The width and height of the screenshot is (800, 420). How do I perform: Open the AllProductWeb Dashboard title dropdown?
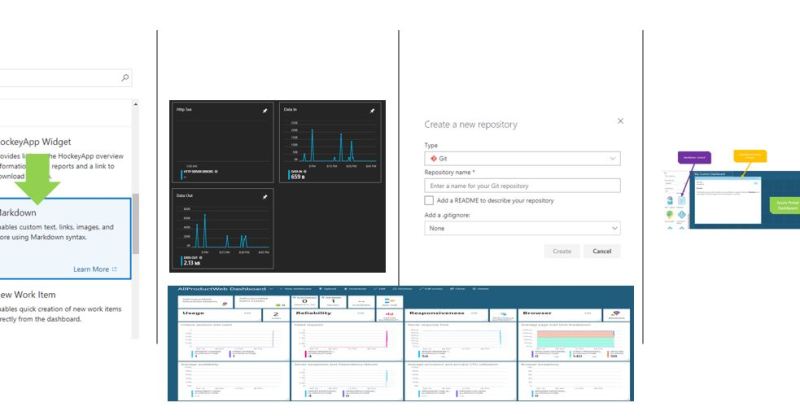(x=271, y=290)
